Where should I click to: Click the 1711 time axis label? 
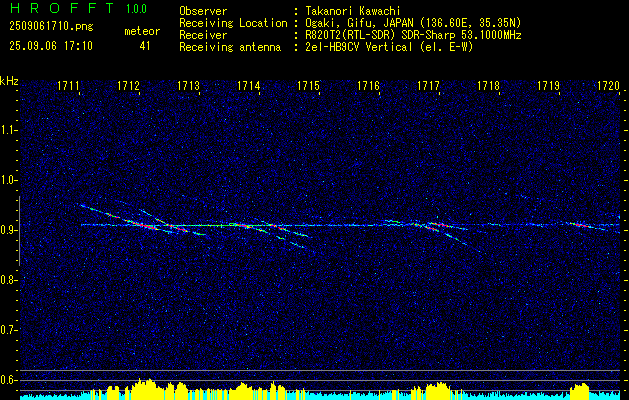click(68, 86)
